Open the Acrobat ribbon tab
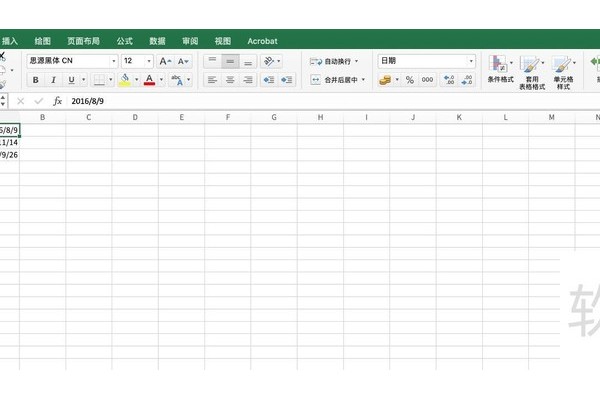This screenshot has width=600, height=400. click(x=262, y=41)
